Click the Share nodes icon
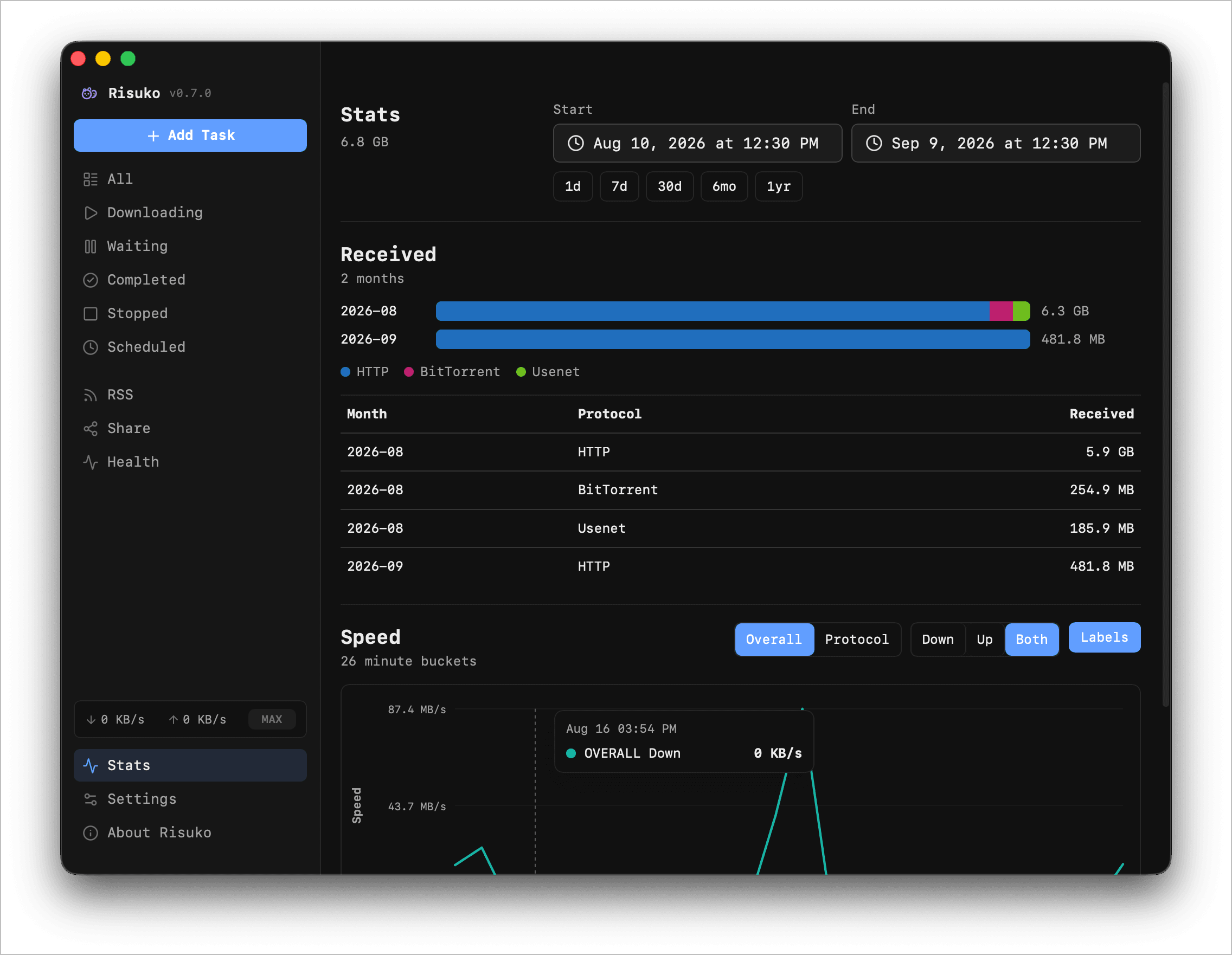Image resolution: width=1232 pixels, height=955 pixels. tap(90, 429)
